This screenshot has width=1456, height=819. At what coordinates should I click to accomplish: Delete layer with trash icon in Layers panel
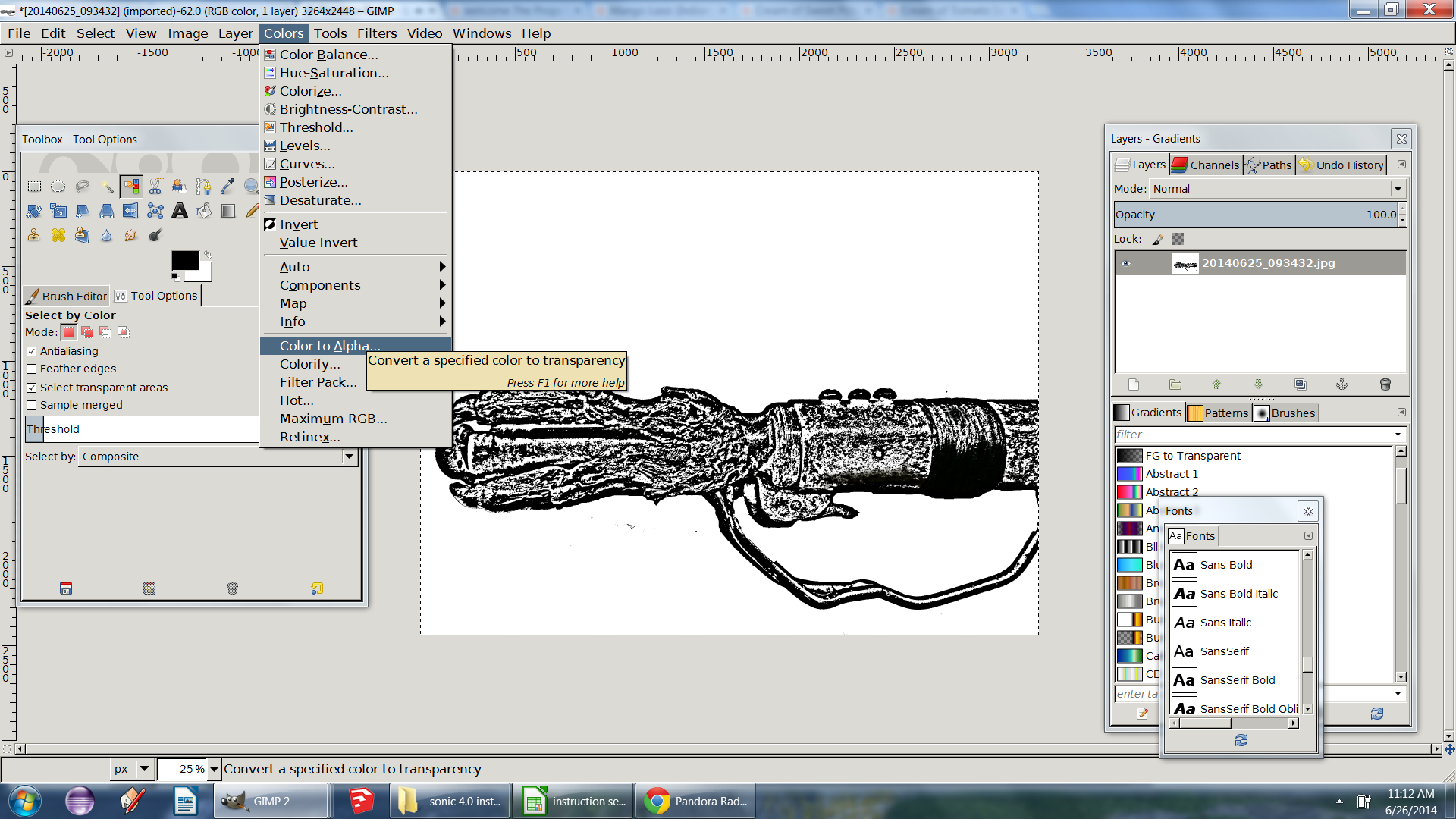click(1385, 384)
